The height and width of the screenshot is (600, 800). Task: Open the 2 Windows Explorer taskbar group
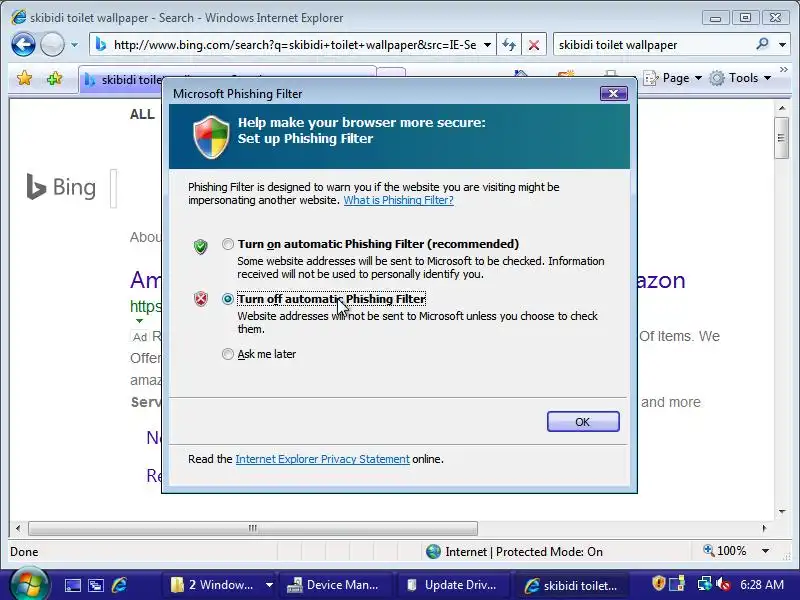tap(212, 585)
